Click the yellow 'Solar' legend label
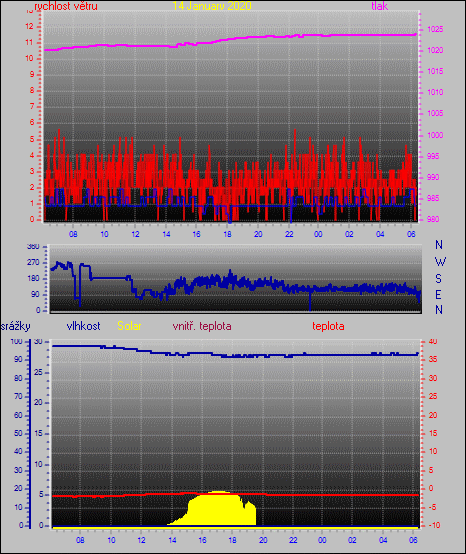This screenshot has width=466, height=554. coord(129,326)
